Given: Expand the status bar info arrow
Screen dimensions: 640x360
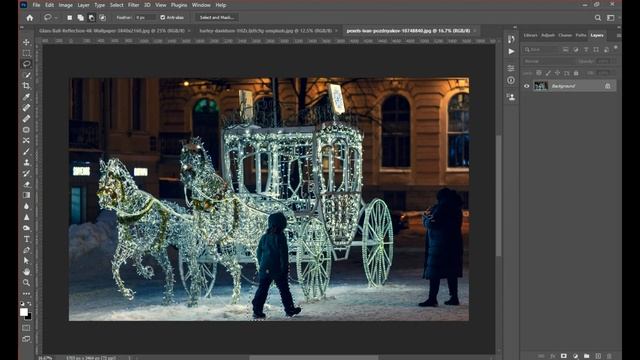Looking at the screenshot, I should [x=130, y=358].
